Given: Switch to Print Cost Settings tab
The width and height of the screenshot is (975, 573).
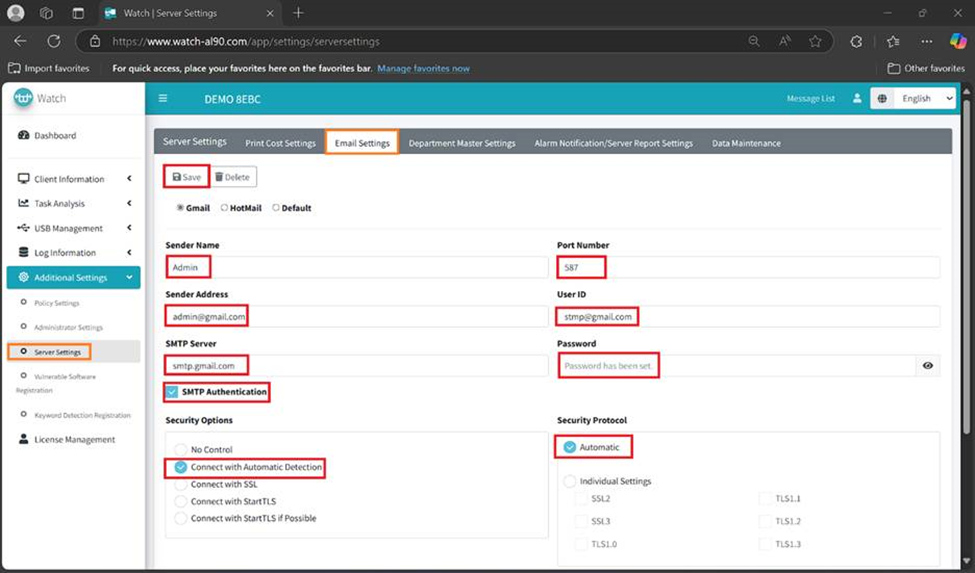Looking at the screenshot, I should [x=280, y=143].
